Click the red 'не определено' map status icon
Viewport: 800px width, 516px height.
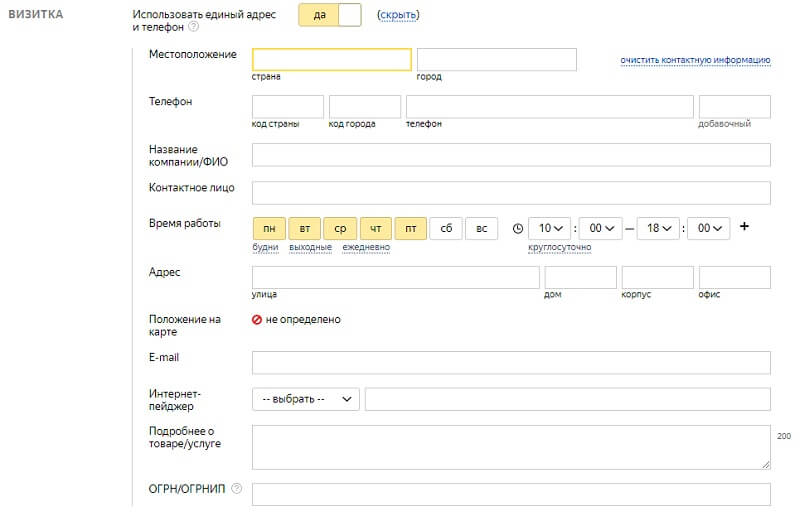[257, 320]
